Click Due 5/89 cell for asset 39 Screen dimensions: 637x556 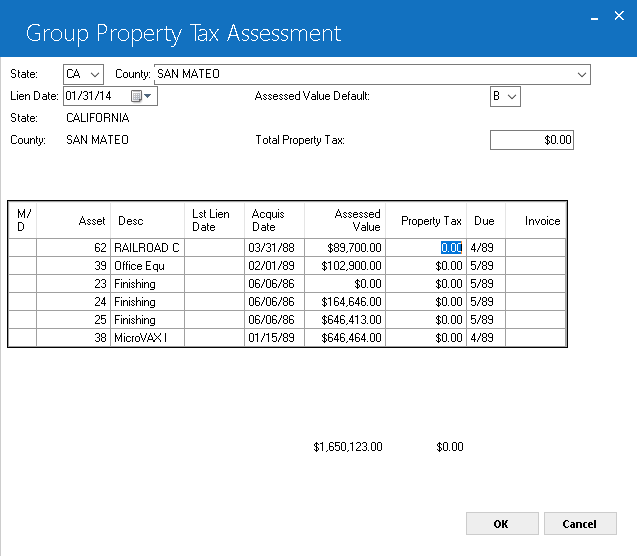coord(486,266)
